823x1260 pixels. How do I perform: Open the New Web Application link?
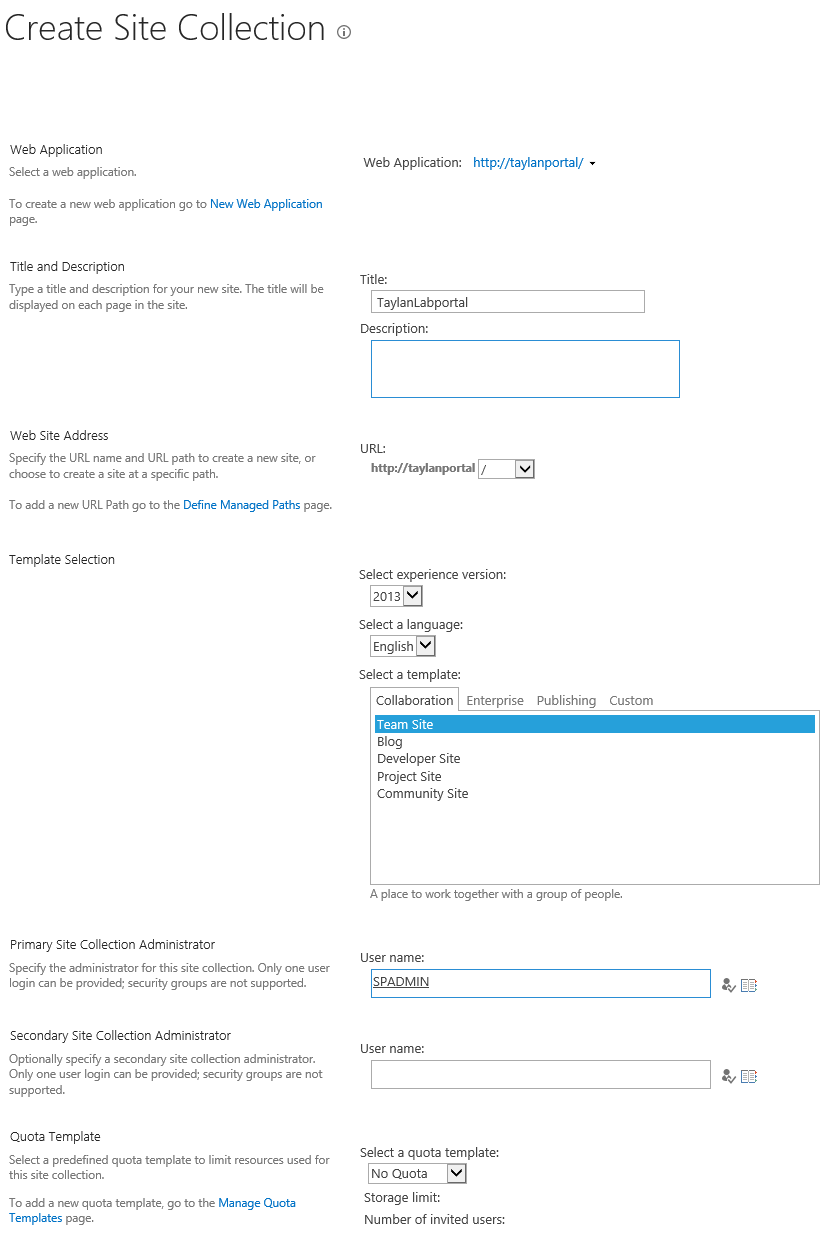(x=266, y=204)
